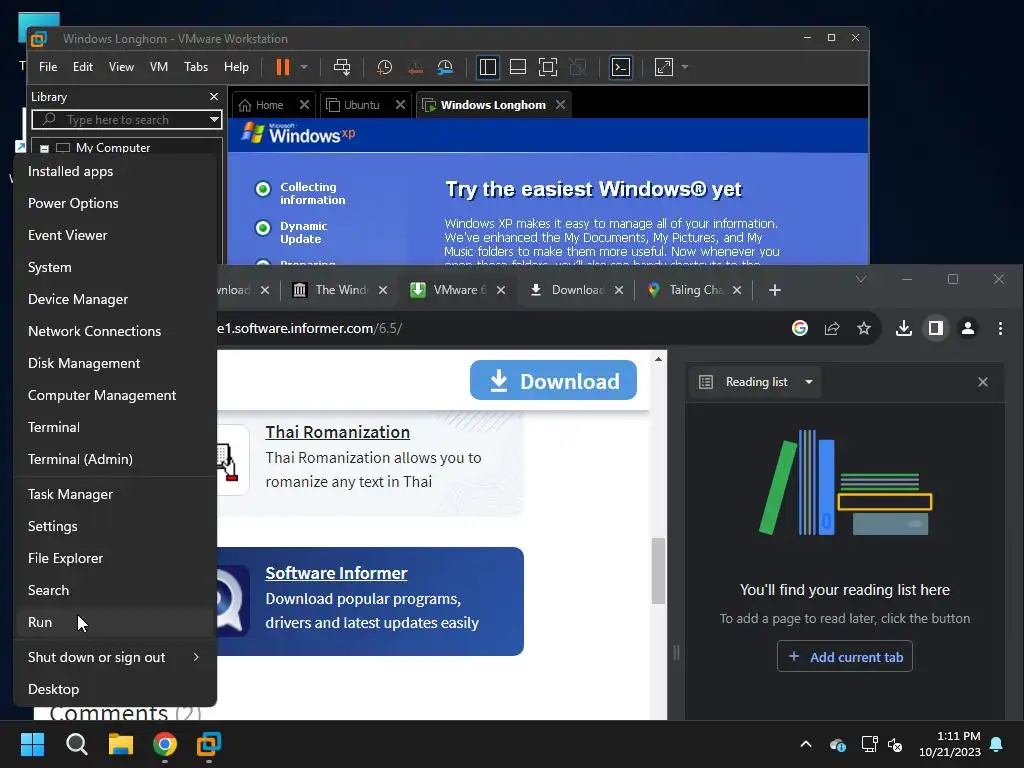Bookmark this page with the star icon
Screen dimensions: 1024x768
(863, 328)
